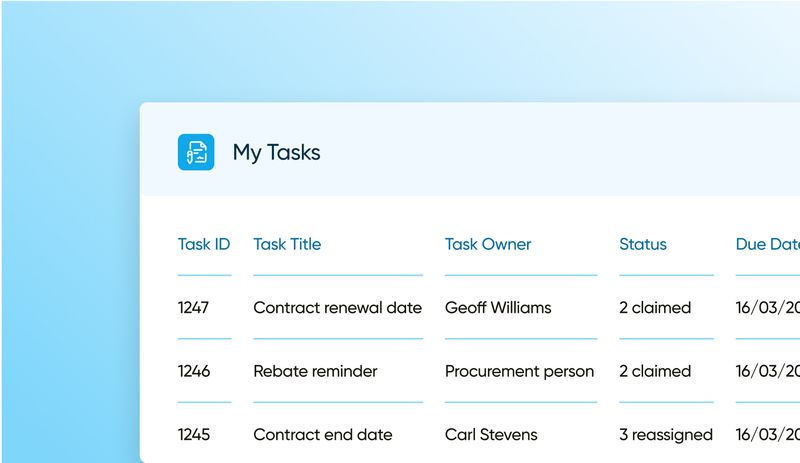Click owner Procurement person

coord(519,371)
